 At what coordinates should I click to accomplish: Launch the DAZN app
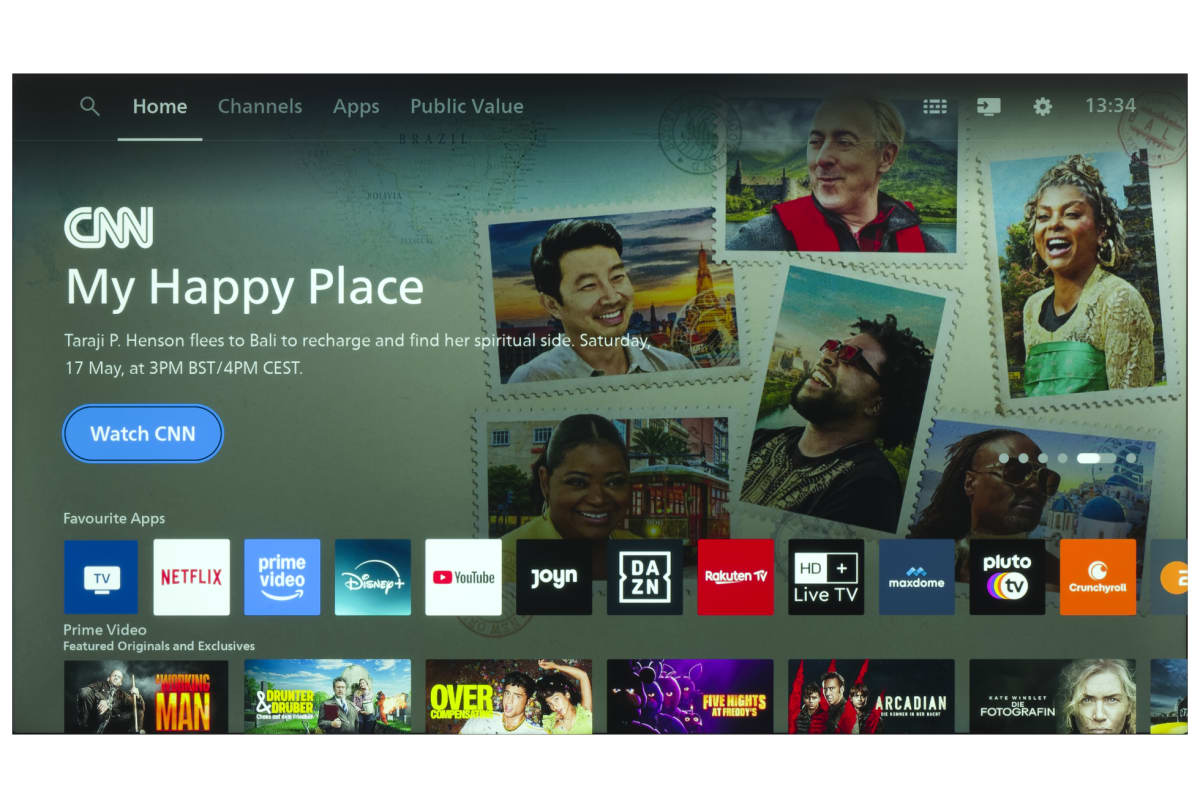645,577
